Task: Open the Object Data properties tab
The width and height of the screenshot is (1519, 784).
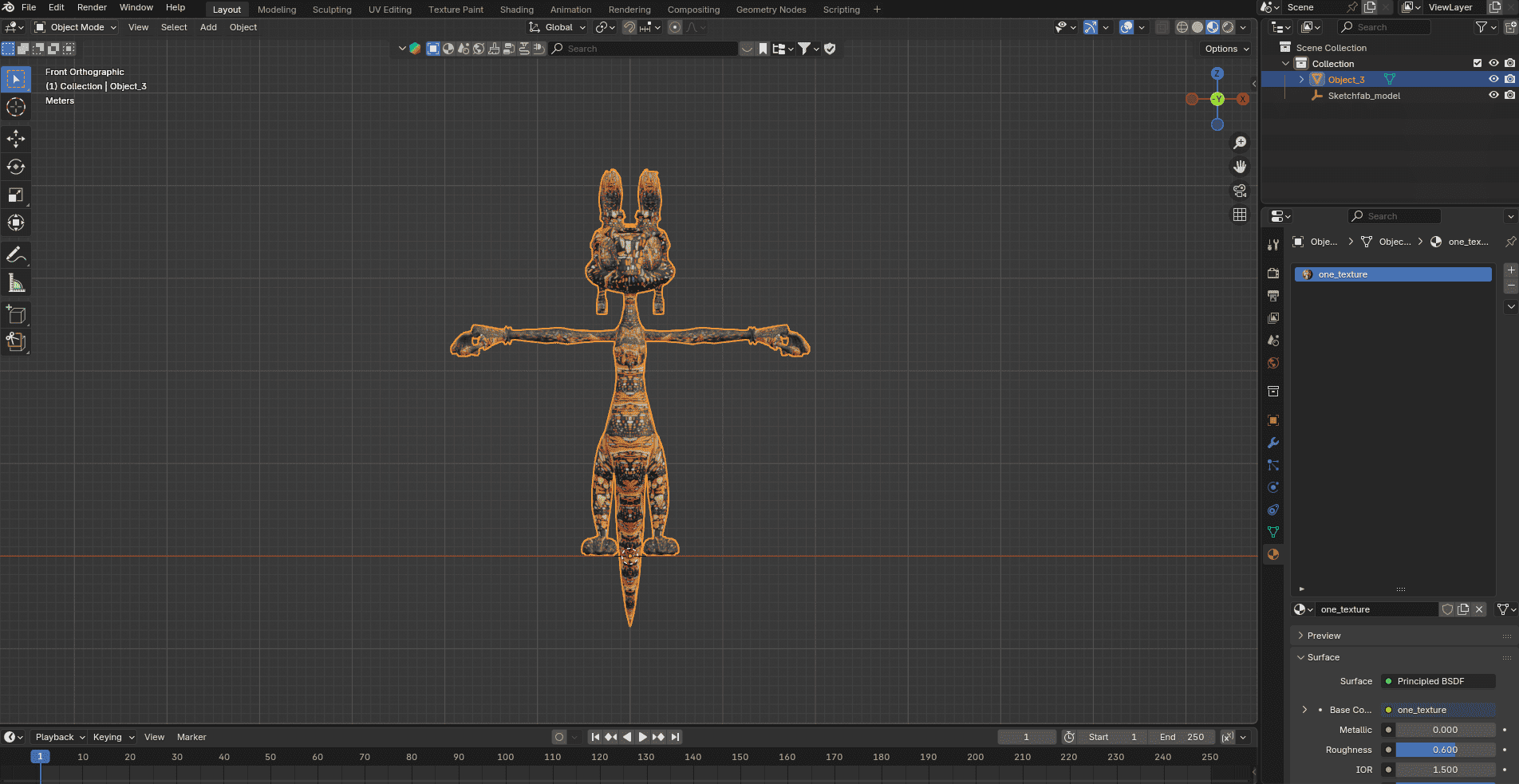Action: click(x=1273, y=532)
